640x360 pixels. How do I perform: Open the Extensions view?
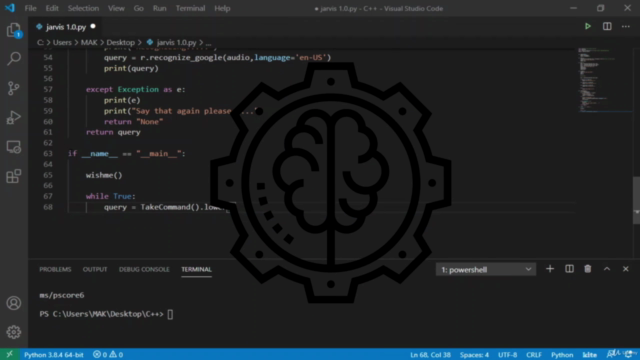tap(13, 176)
